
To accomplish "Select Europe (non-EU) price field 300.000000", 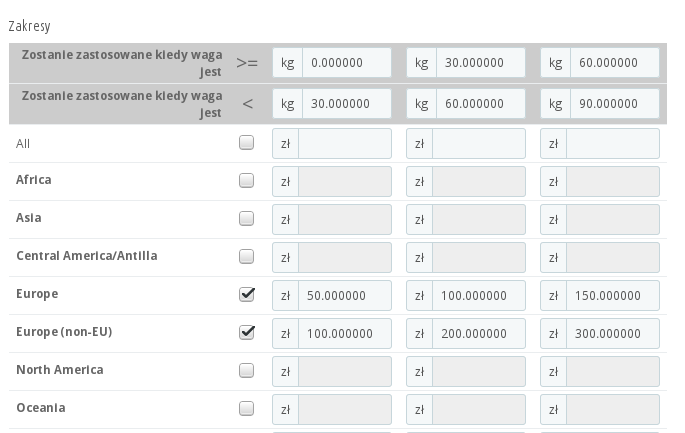I will click(614, 334).
